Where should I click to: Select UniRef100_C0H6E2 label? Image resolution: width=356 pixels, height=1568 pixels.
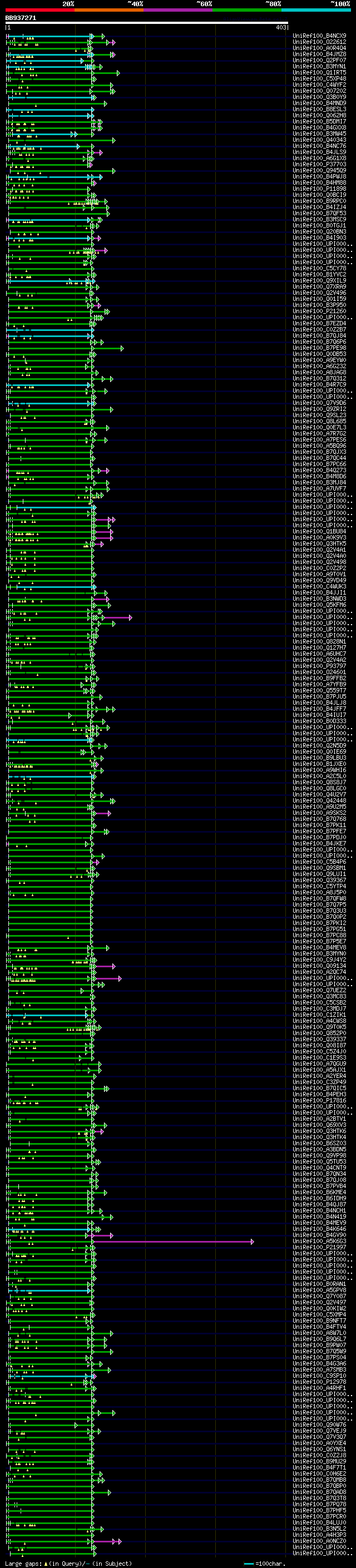[319, 1473]
